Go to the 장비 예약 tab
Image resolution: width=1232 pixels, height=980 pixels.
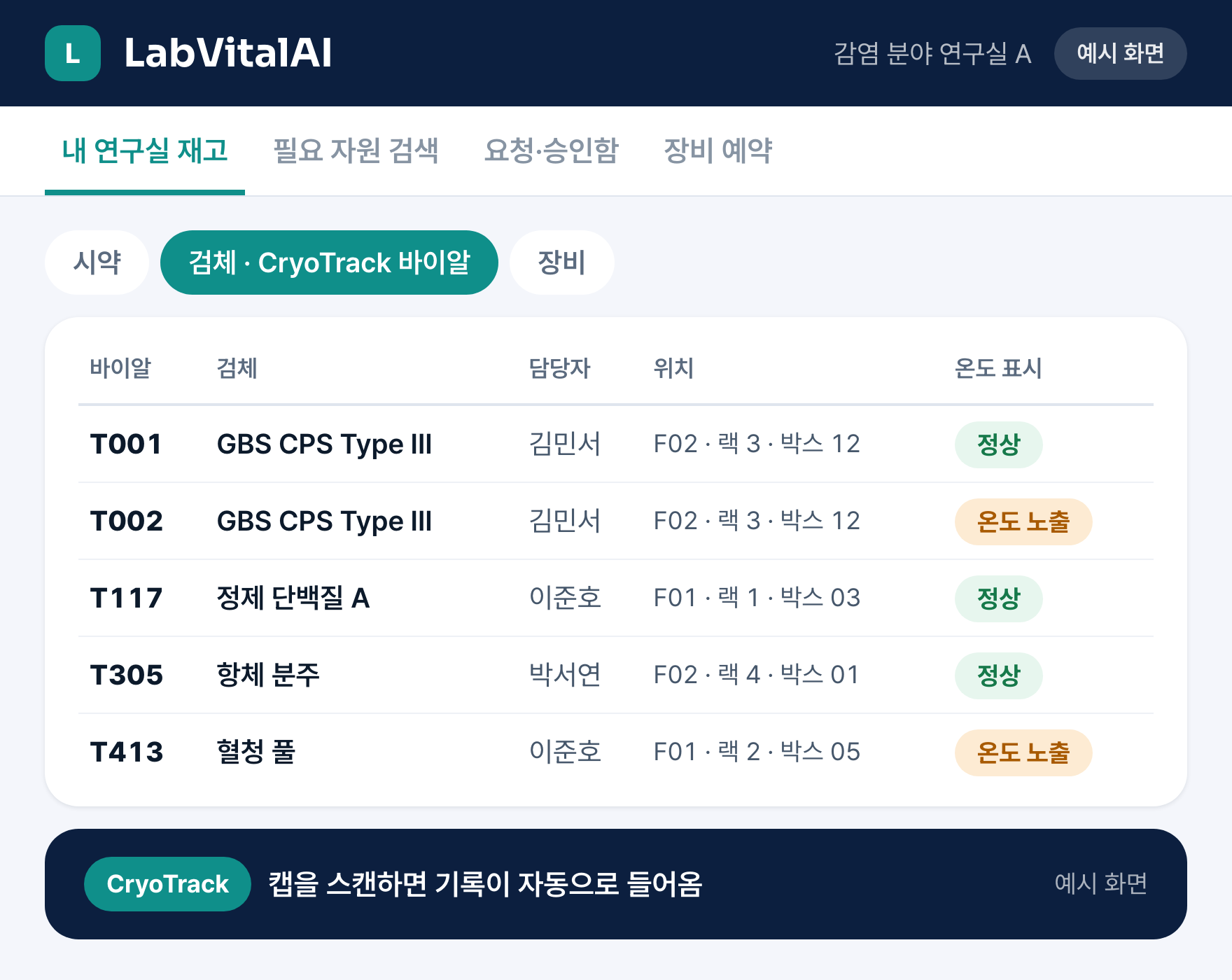(x=718, y=150)
